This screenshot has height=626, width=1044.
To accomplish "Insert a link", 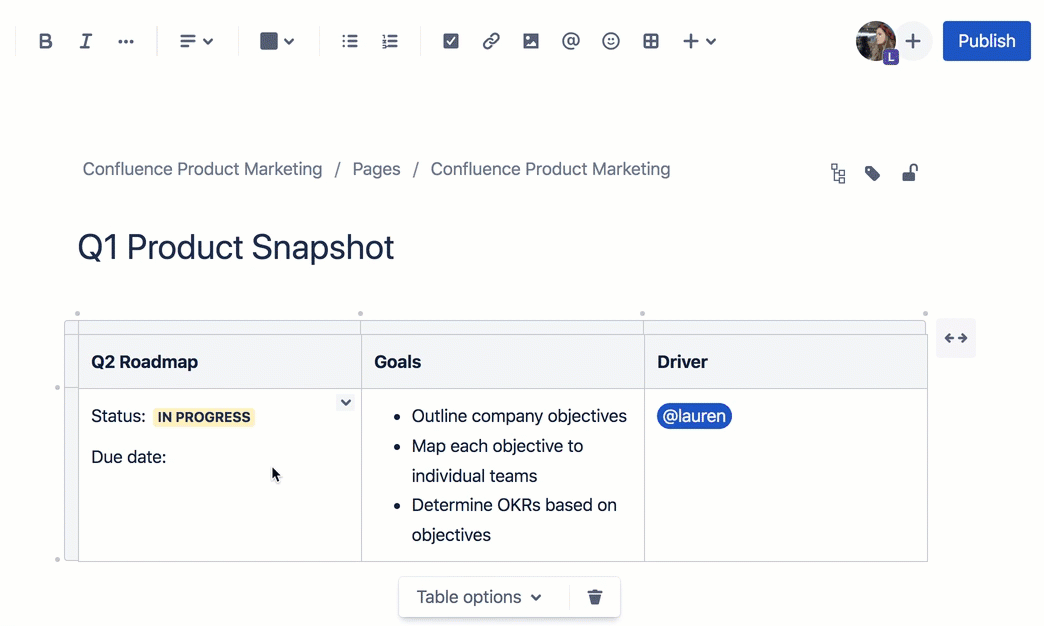I will coord(491,41).
